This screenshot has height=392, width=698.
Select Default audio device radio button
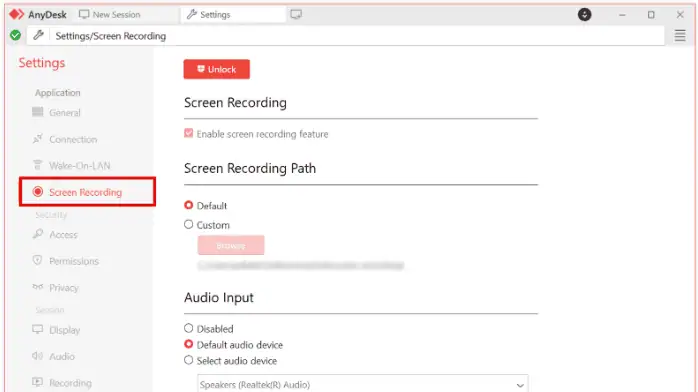pos(189,344)
